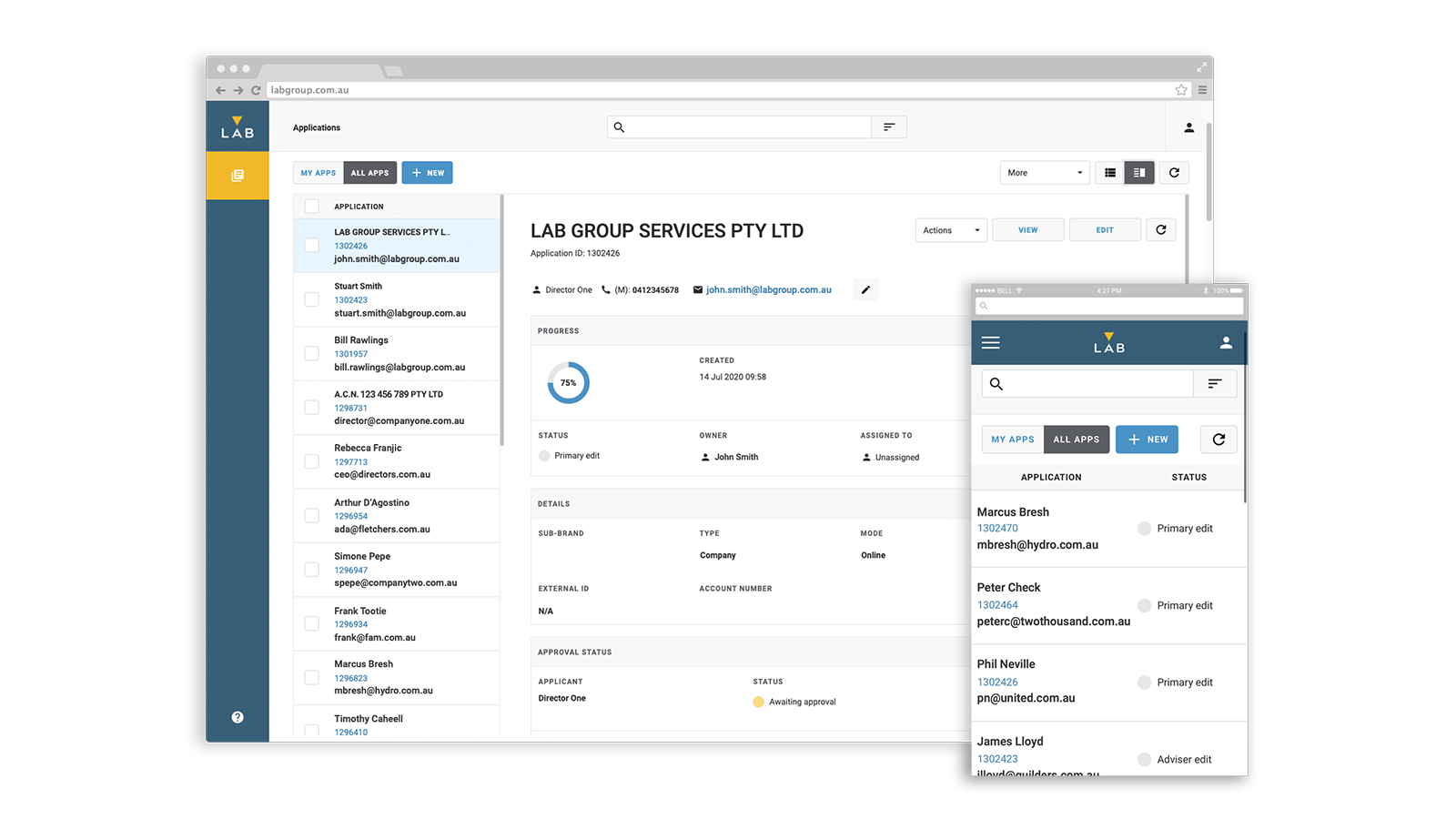Open the mobile hamburger menu

pos(991,343)
